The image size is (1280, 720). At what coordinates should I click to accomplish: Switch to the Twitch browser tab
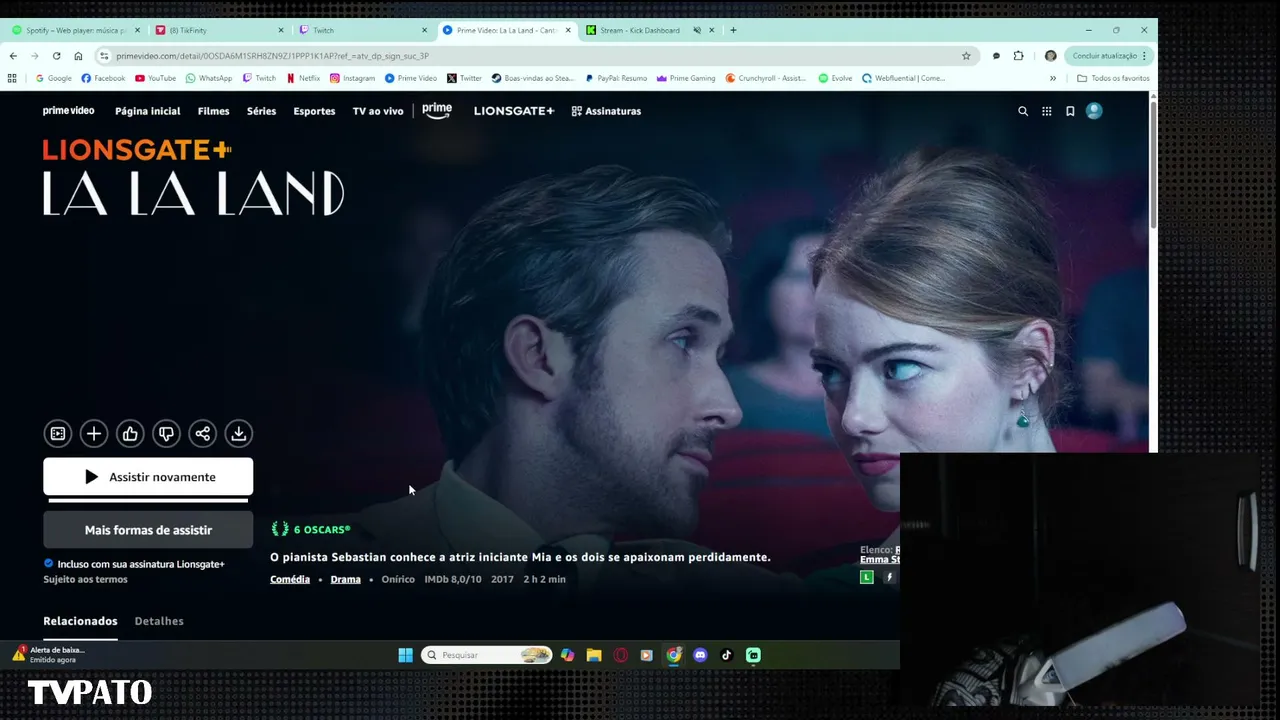(x=364, y=30)
